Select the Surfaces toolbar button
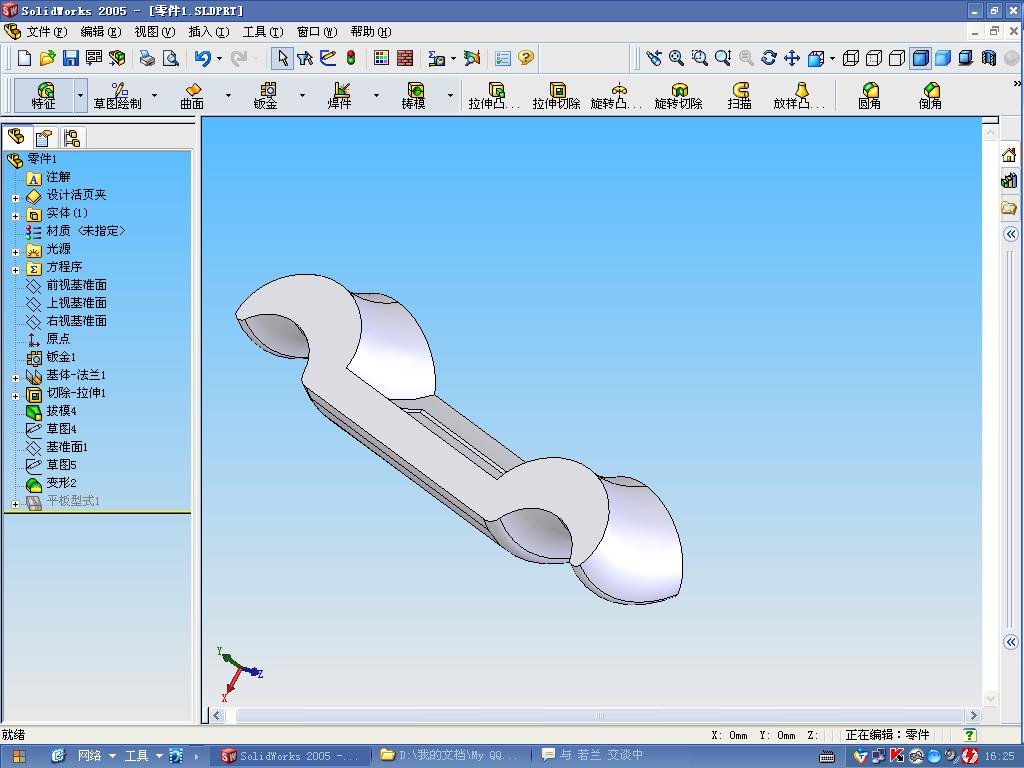The image size is (1024, 768). 192,95
